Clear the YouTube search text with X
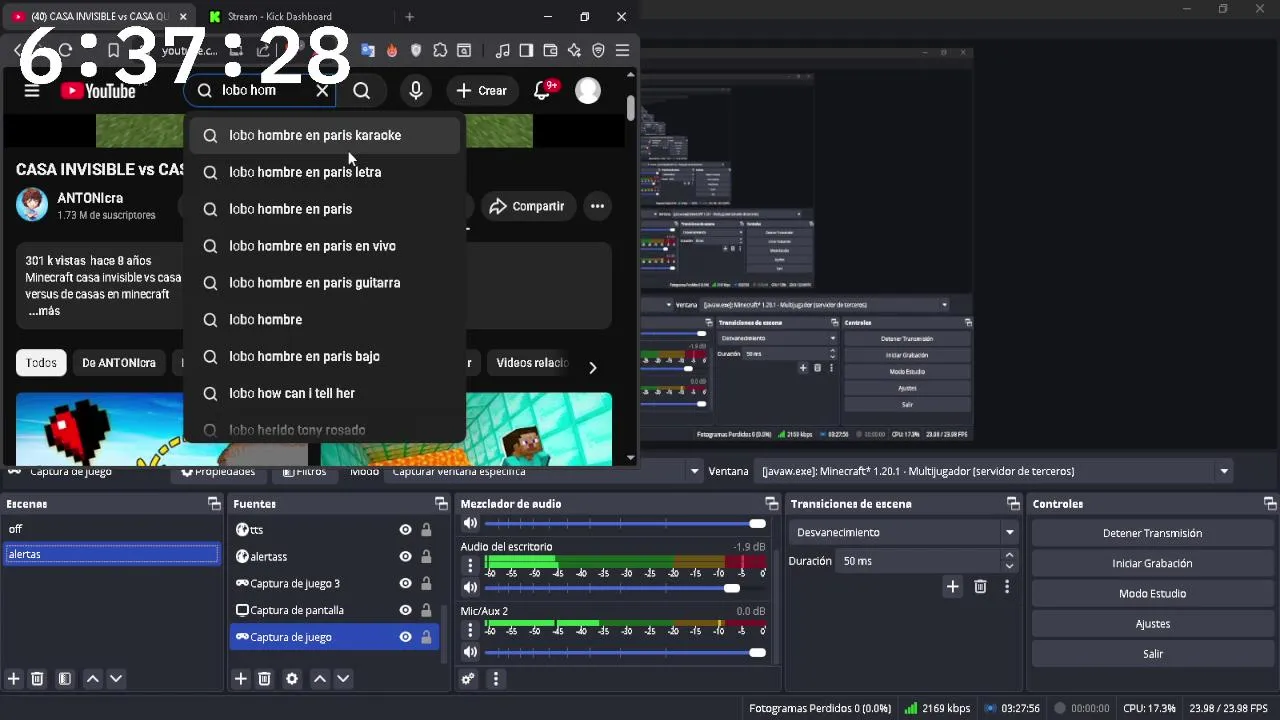Viewport: 1280px width, 720px height. point(322,90)
